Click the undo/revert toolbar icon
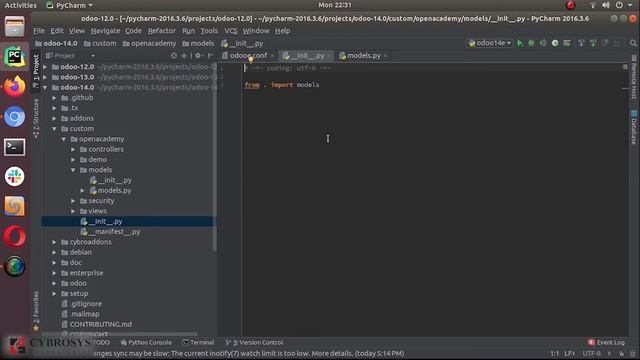 click(617, 43)
